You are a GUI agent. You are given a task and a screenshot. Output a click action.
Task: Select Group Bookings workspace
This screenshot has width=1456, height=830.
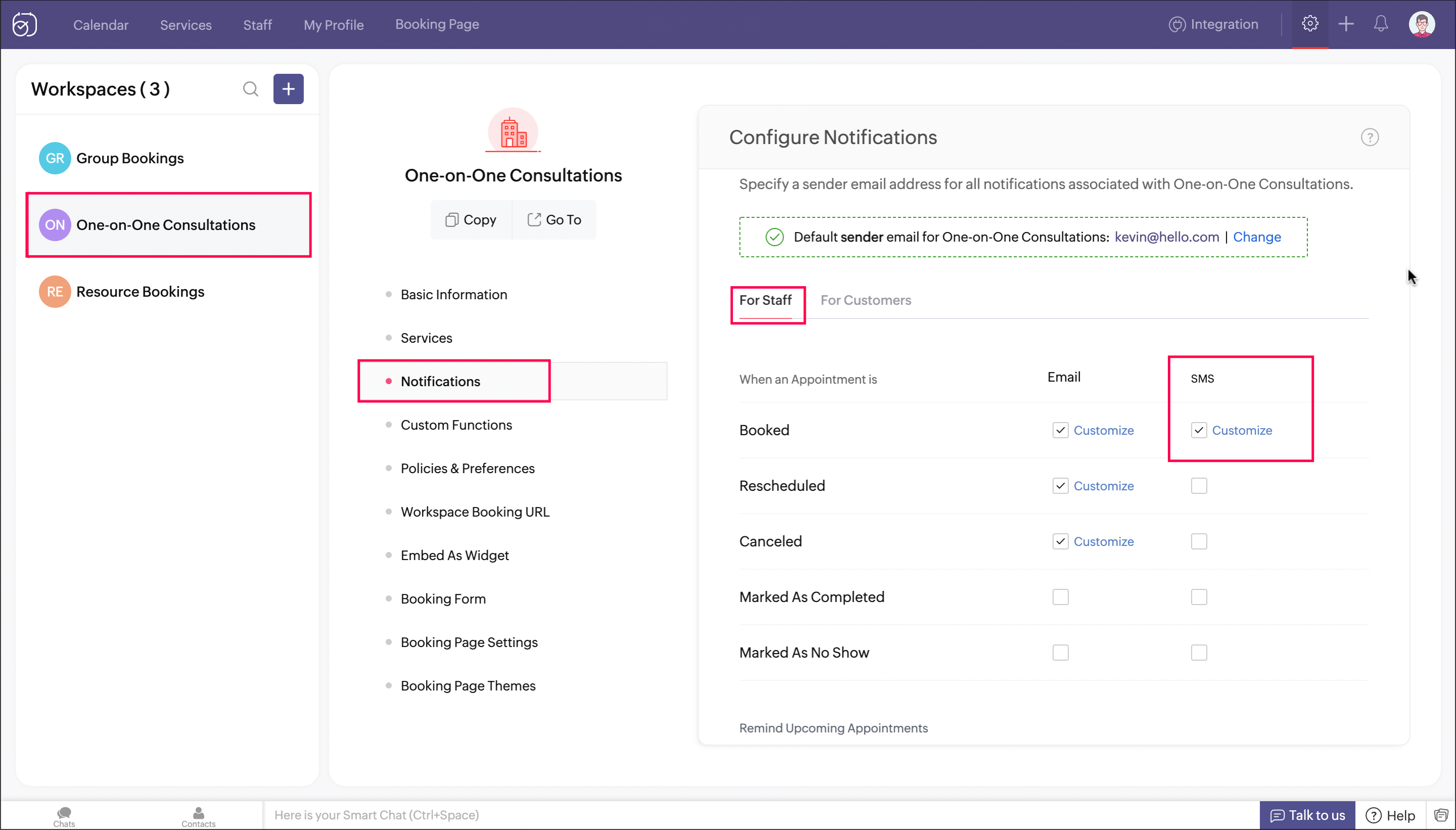tap(168, 158)
